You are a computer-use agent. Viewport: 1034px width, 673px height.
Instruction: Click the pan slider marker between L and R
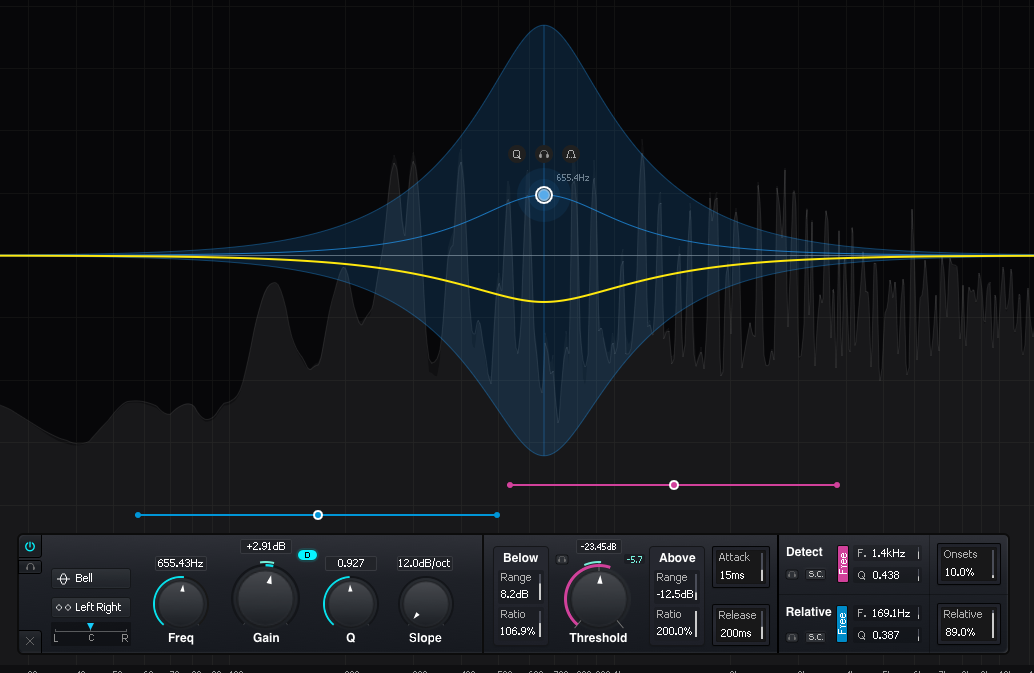(x=91, y=626)
